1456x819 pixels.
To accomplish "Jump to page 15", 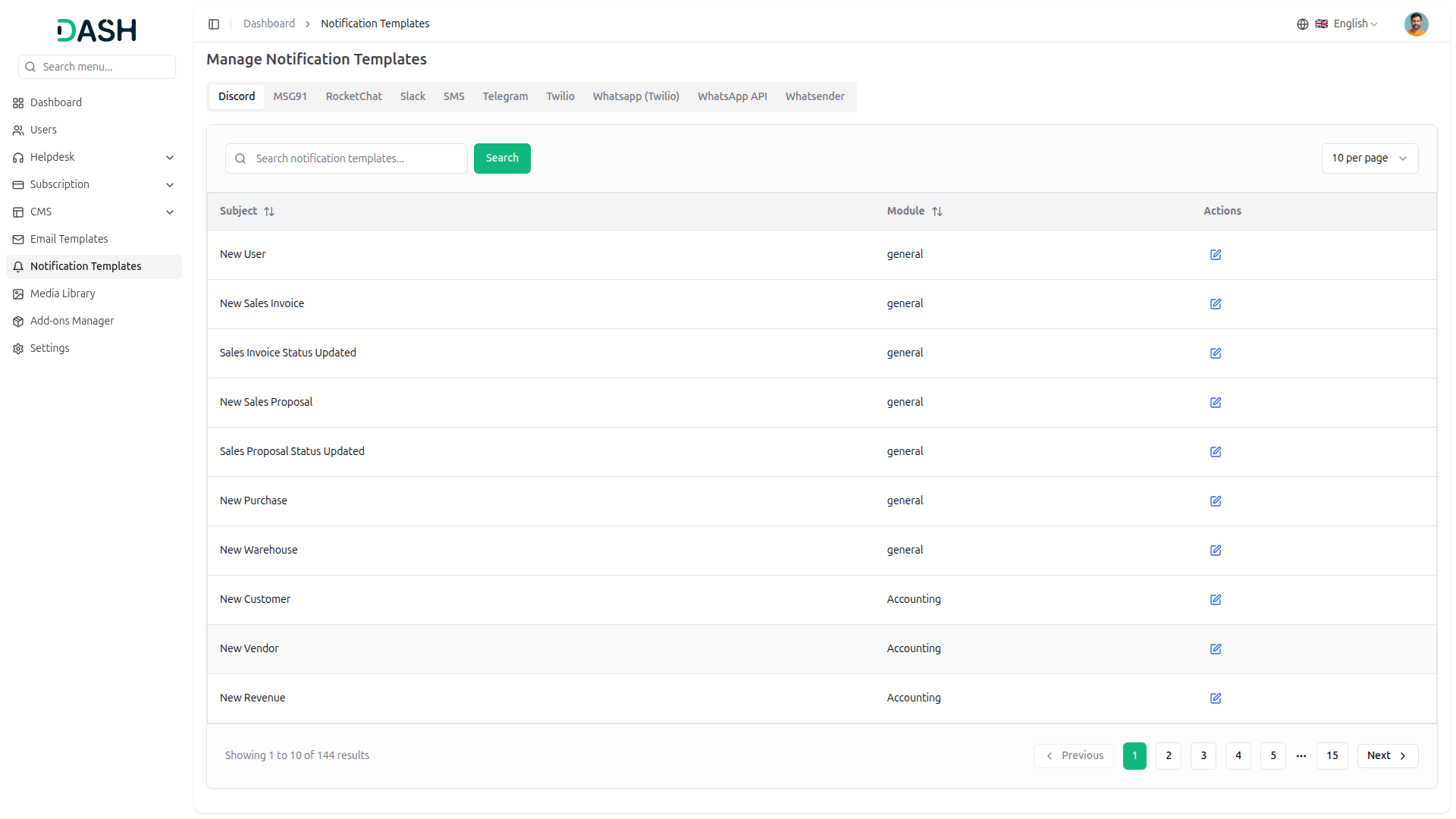I will coord(1332,756).
